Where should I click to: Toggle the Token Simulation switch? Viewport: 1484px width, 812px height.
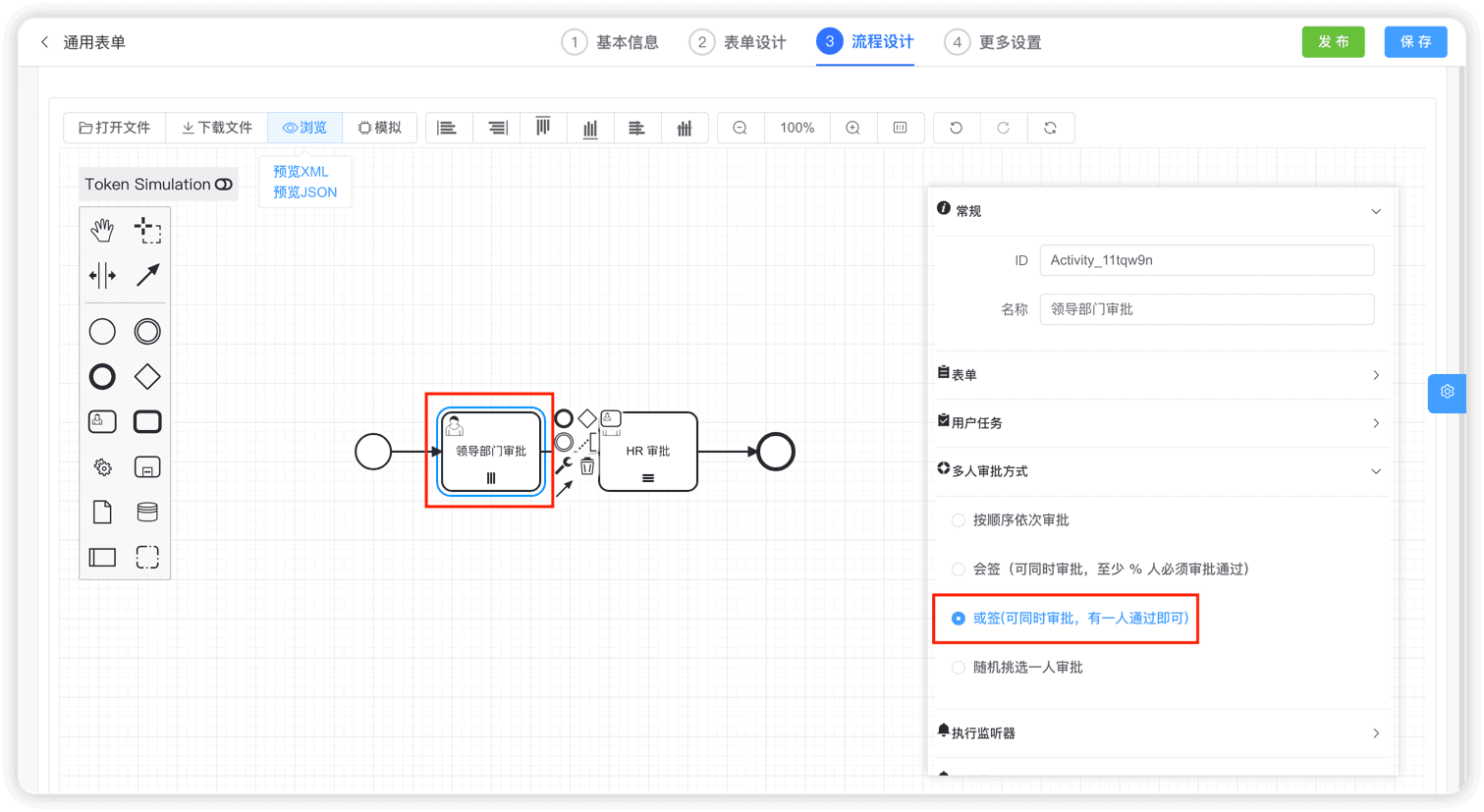point(224,185)
